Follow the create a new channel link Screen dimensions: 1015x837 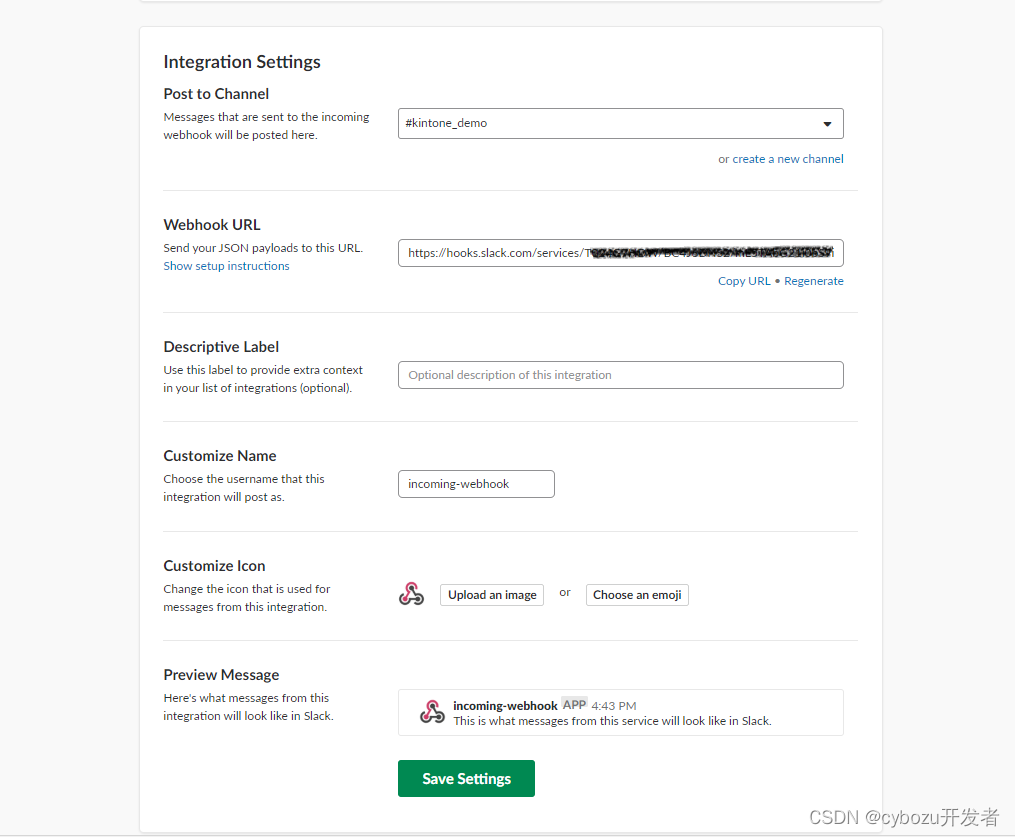[788, 159]
